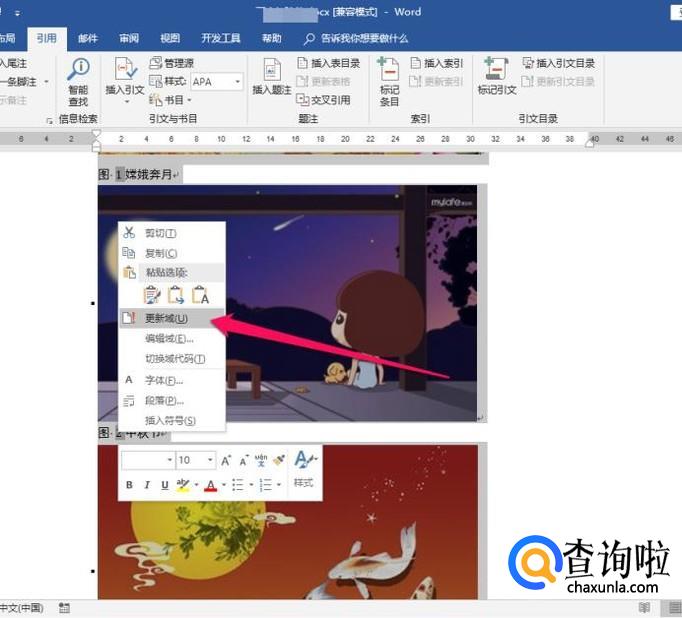This screenshot has height=618, width=682.
Task: Apply the yellow text highlight color
Action: pyautogui.click(x=183, y=484)
